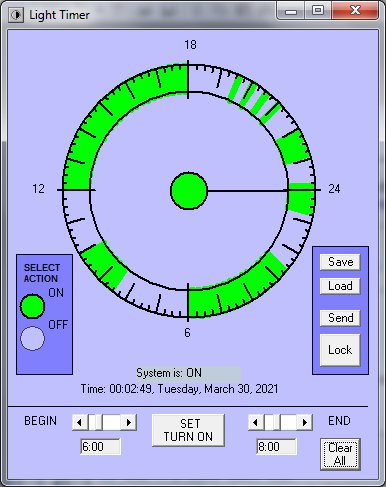
Task: Click the Save button
Action: tap(340, 262)
